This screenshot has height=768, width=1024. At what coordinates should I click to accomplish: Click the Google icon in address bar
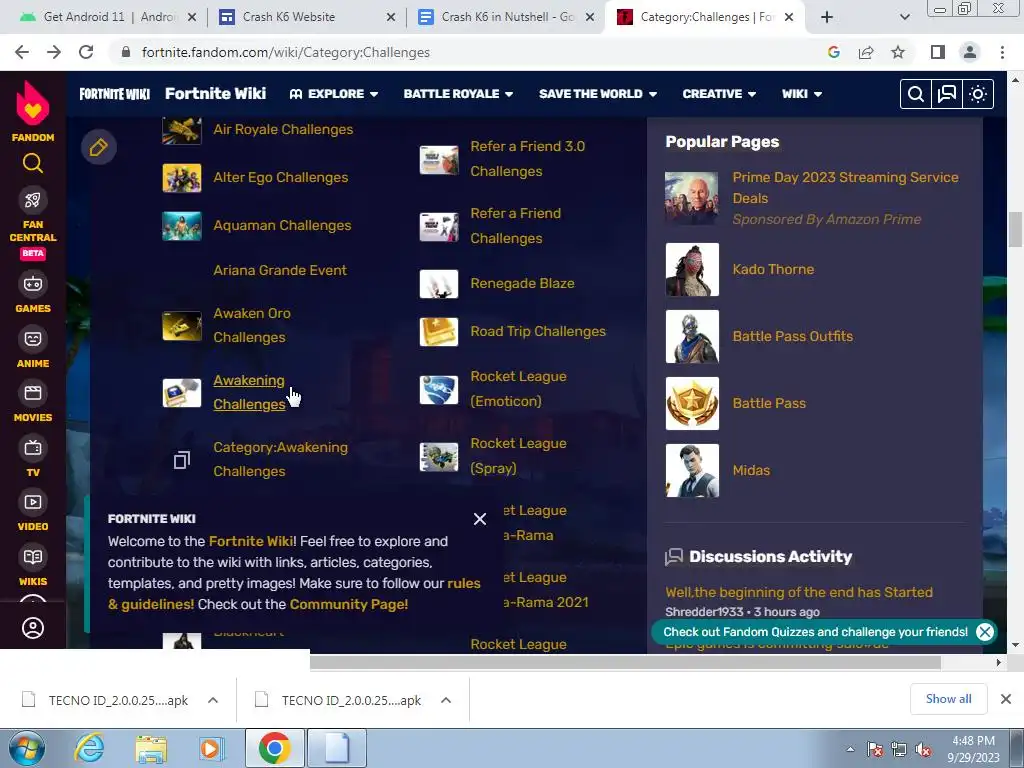[833, 52]
